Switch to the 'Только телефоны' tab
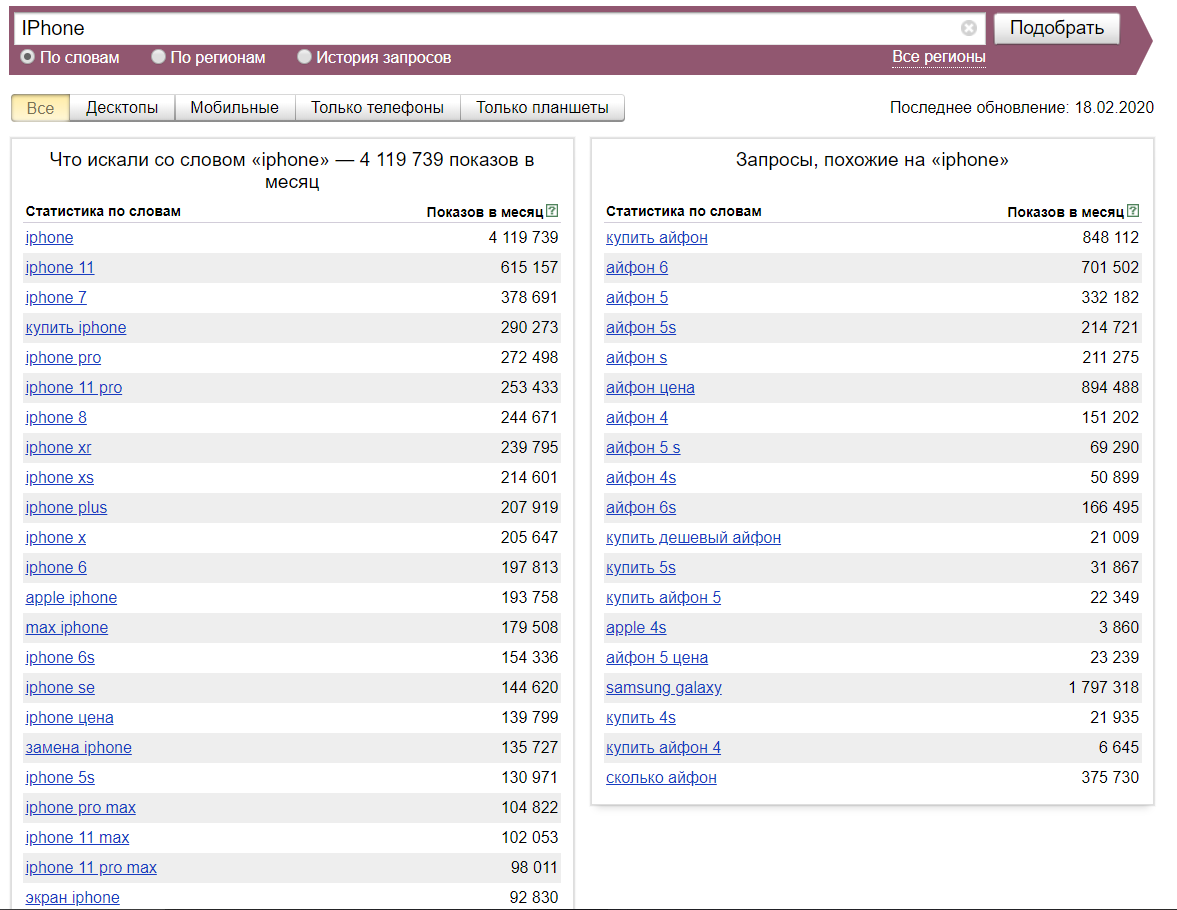1177x910 pixels. (377, 108)
